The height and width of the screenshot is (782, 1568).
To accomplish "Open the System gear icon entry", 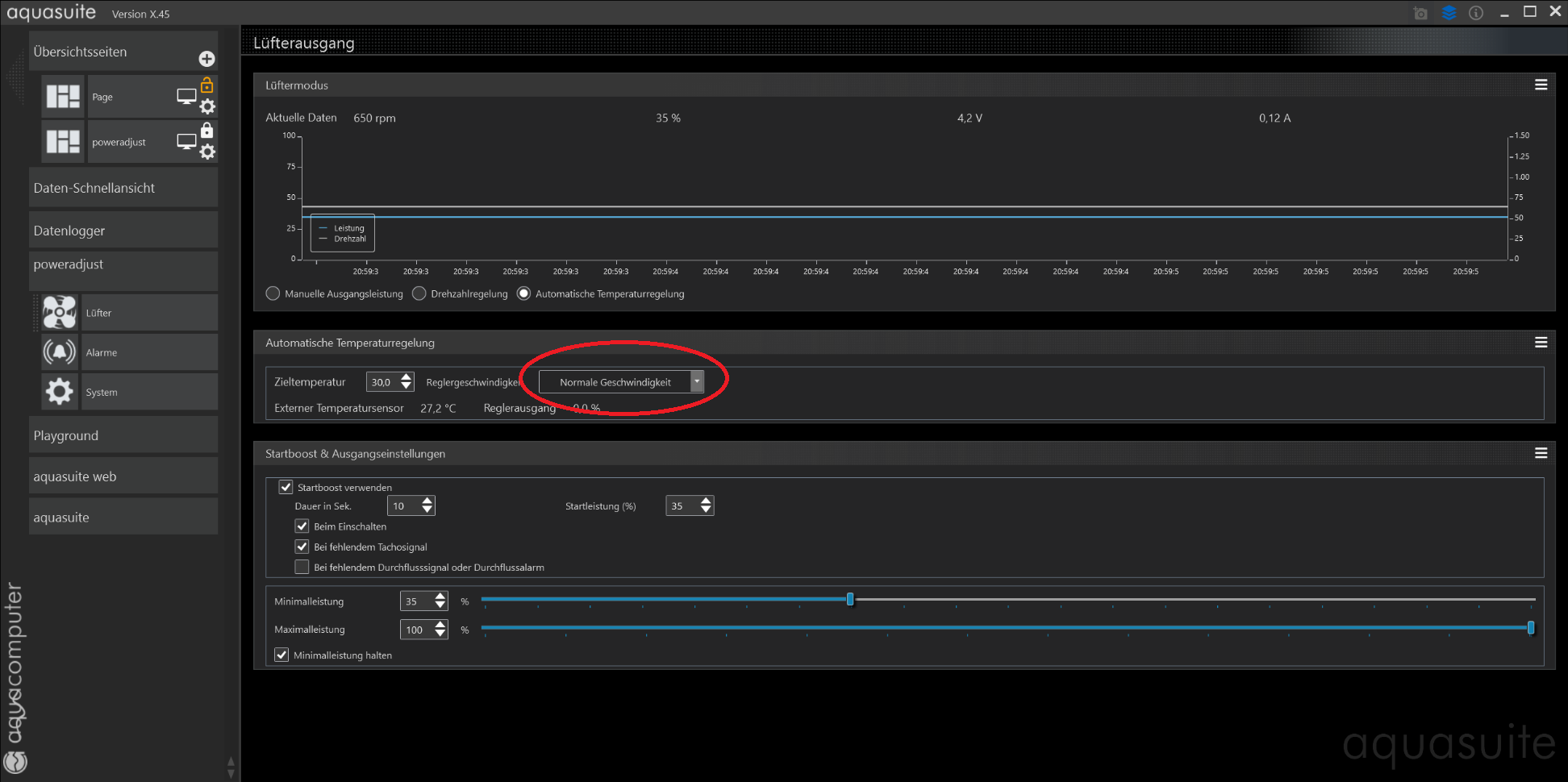I will 60,392.
